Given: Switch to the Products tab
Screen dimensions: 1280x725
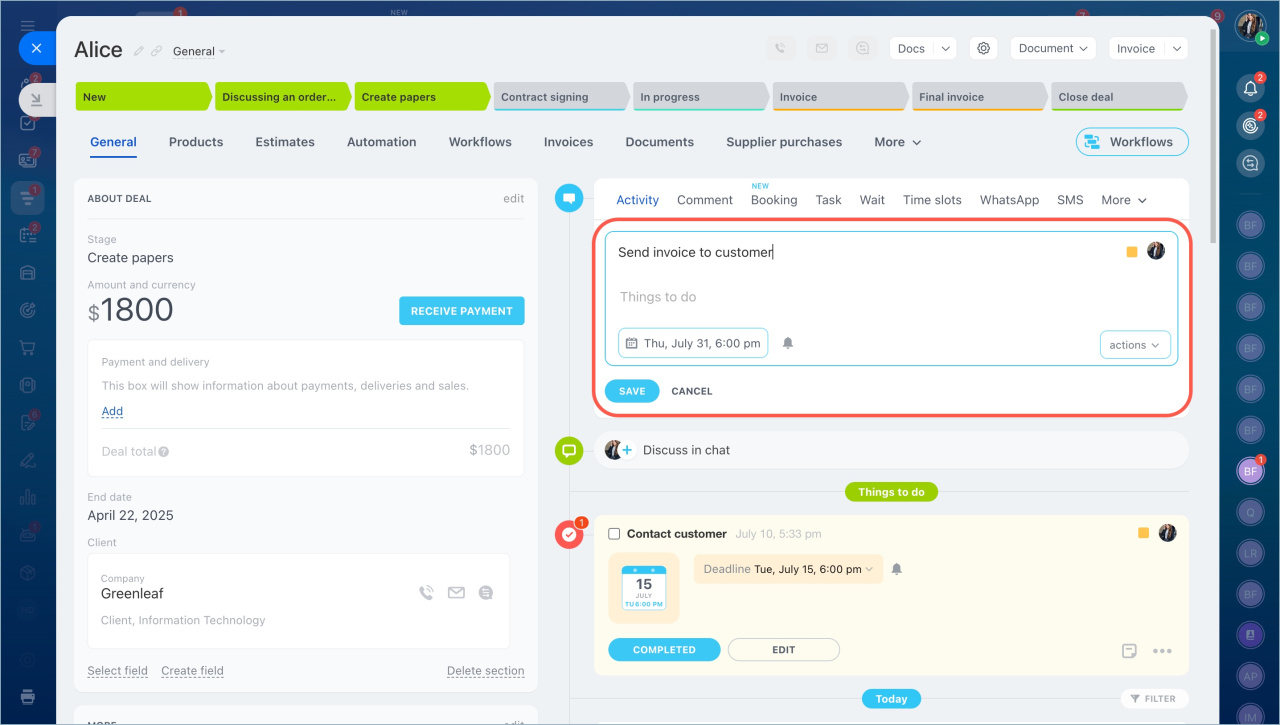Looking at the screenshot, I should click(196, 142).
